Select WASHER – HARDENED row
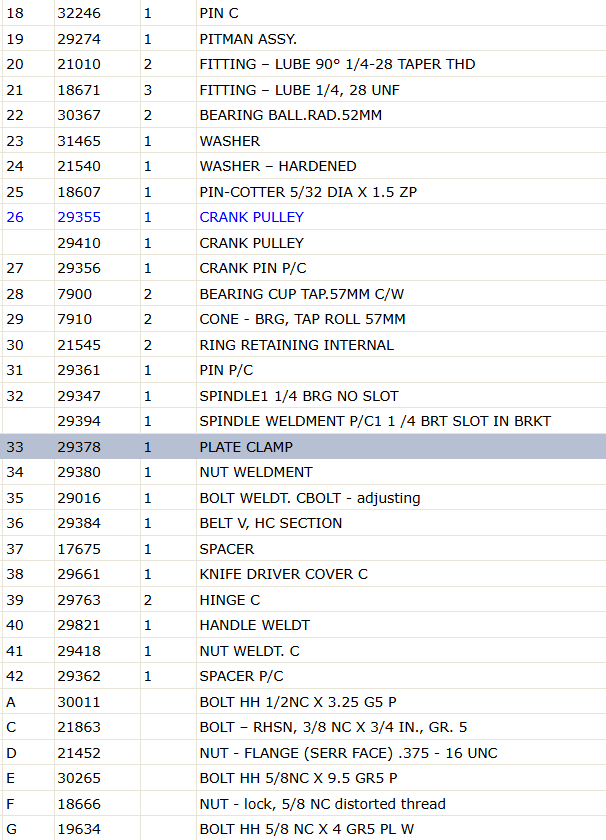606x840 pixels. point(303,166)
